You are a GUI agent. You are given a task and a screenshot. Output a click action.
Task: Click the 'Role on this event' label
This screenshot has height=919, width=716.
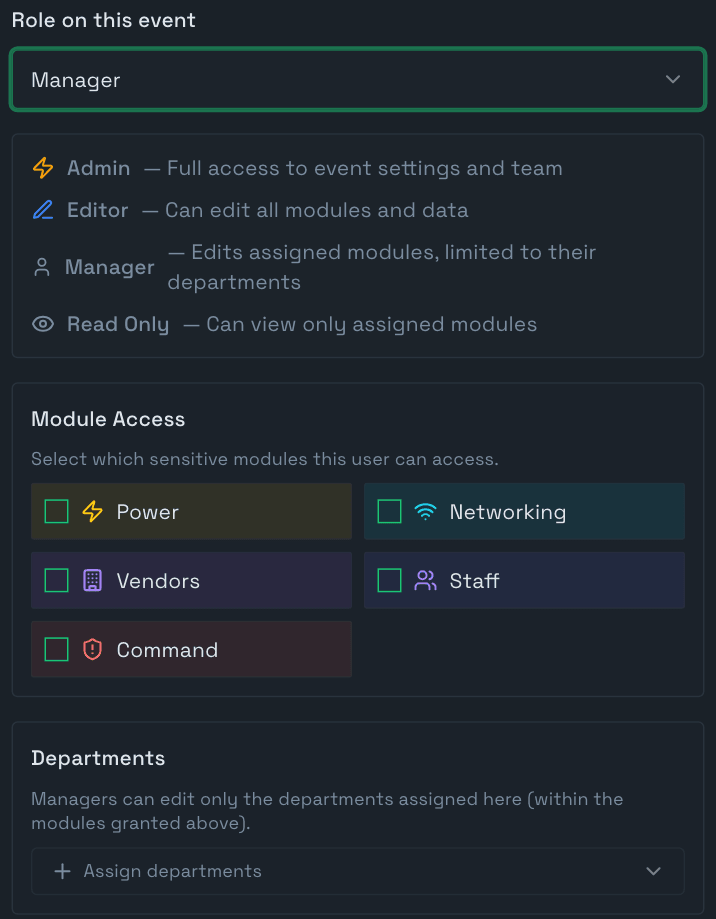tap(104, 20)
